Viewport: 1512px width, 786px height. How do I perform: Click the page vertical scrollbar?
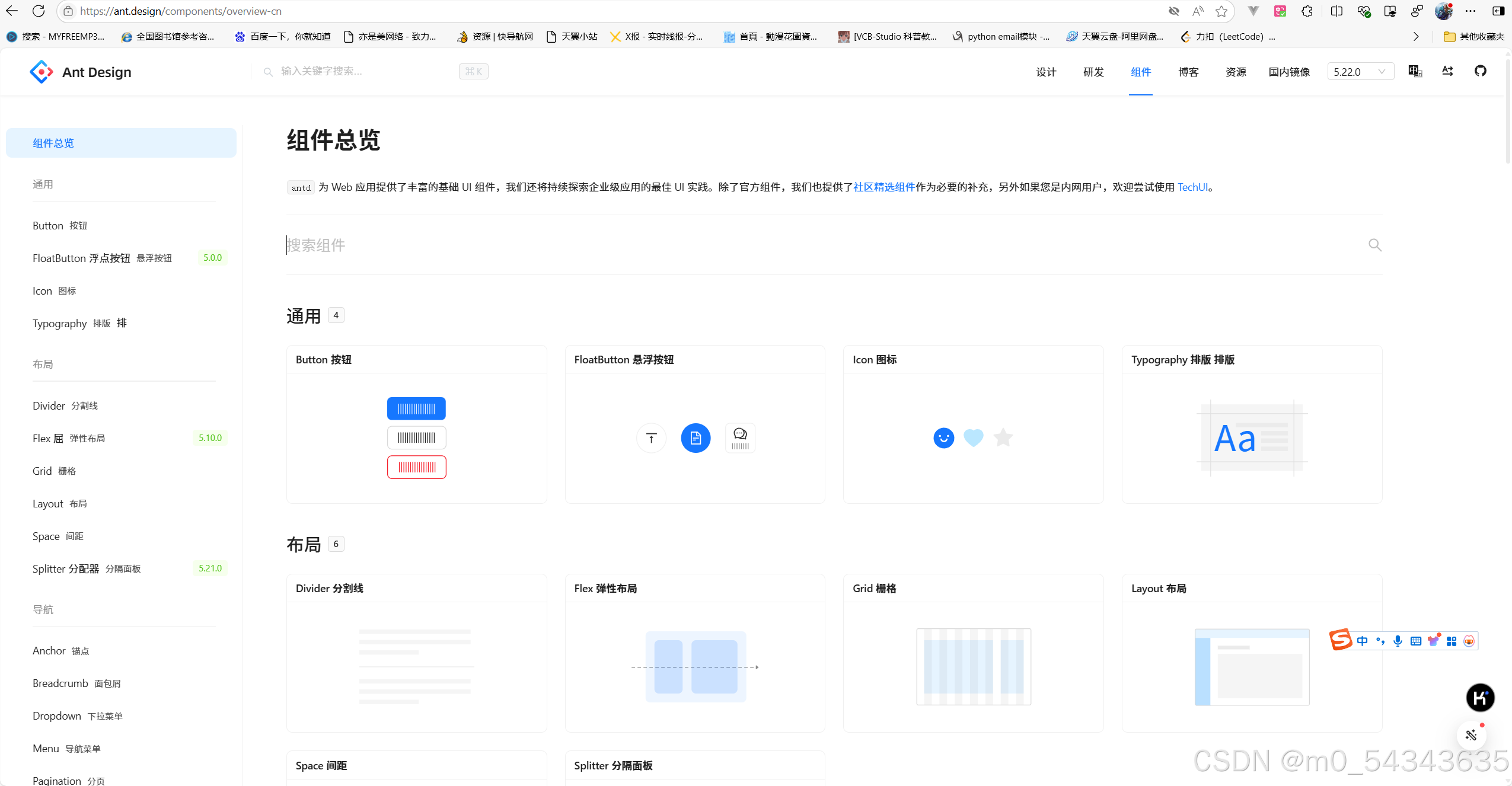[x=1508, y=113]
